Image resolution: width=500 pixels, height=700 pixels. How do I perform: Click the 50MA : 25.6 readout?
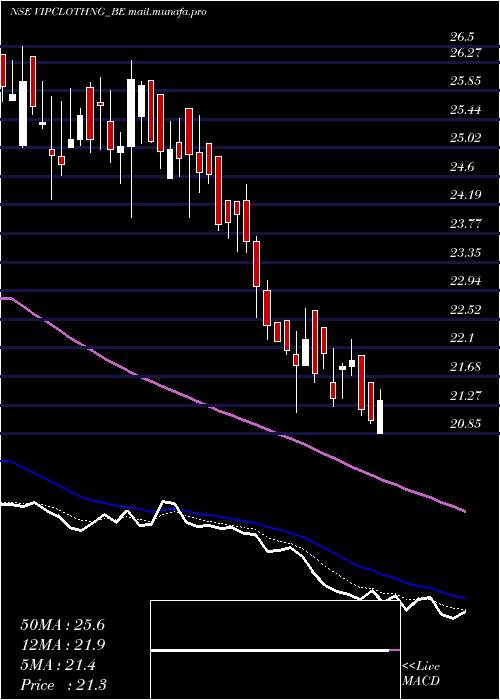[62, 625]
